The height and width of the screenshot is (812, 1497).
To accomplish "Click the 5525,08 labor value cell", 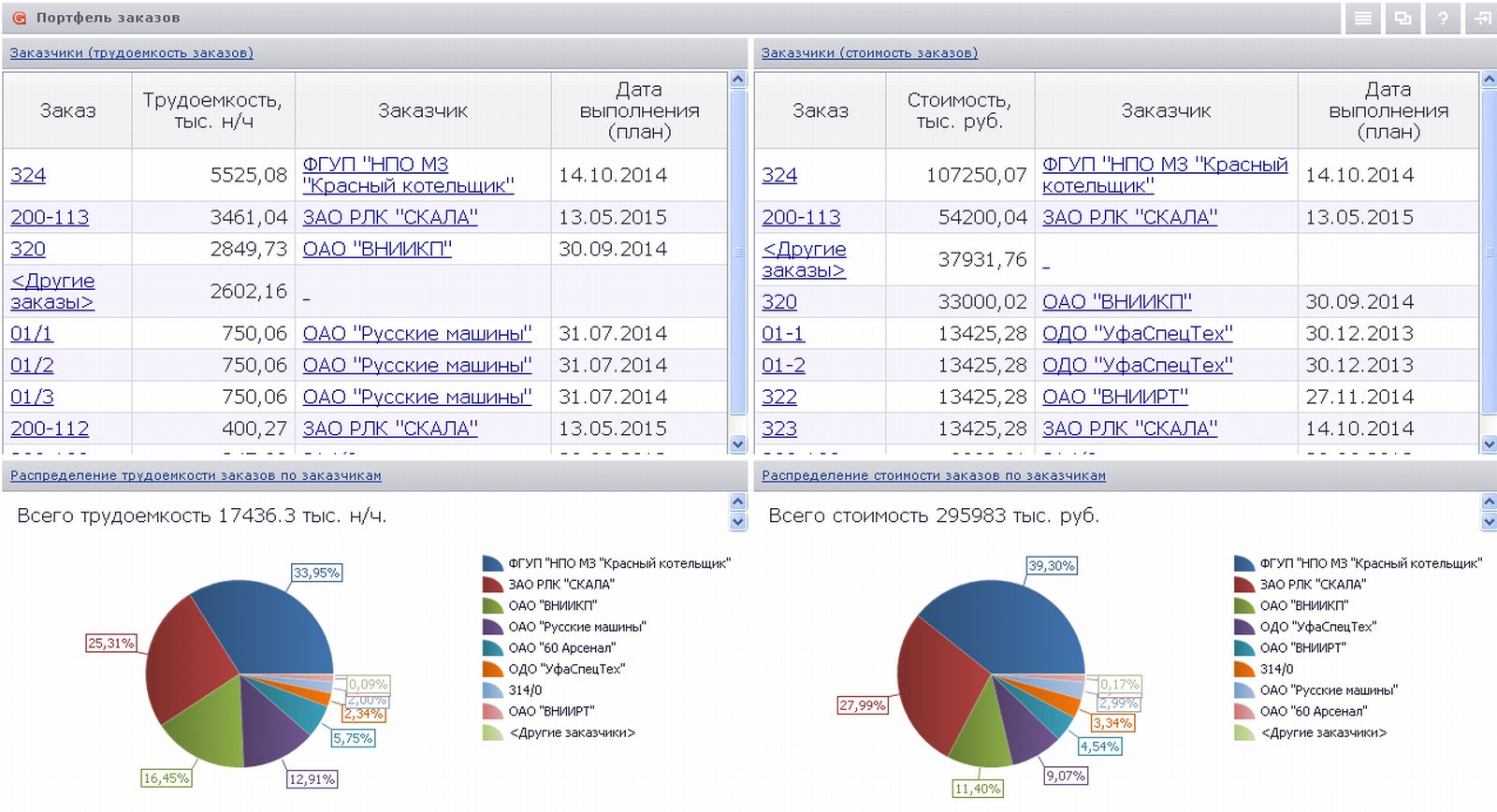I will (x=213, y=175).
